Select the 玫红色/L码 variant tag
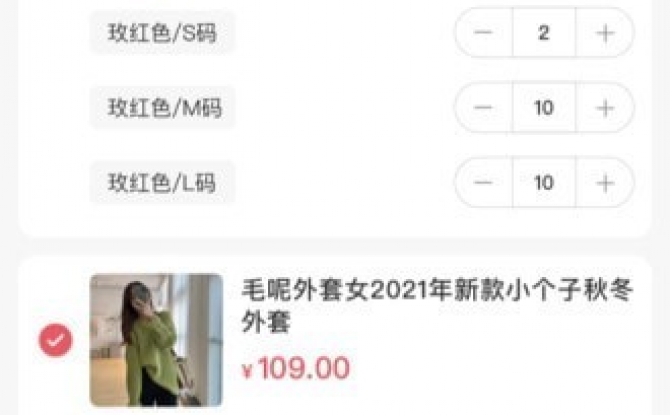This screenshot has height=415, width=670. 162,183
